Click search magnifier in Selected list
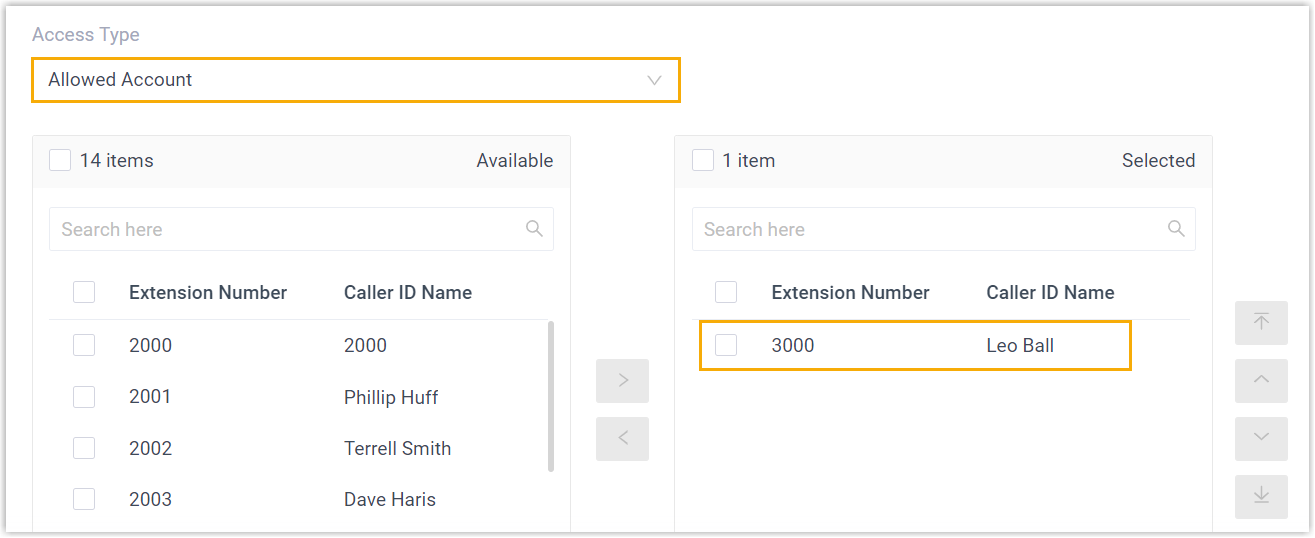This screenshot has height=538, width=1315. (x=1176, y=229)
